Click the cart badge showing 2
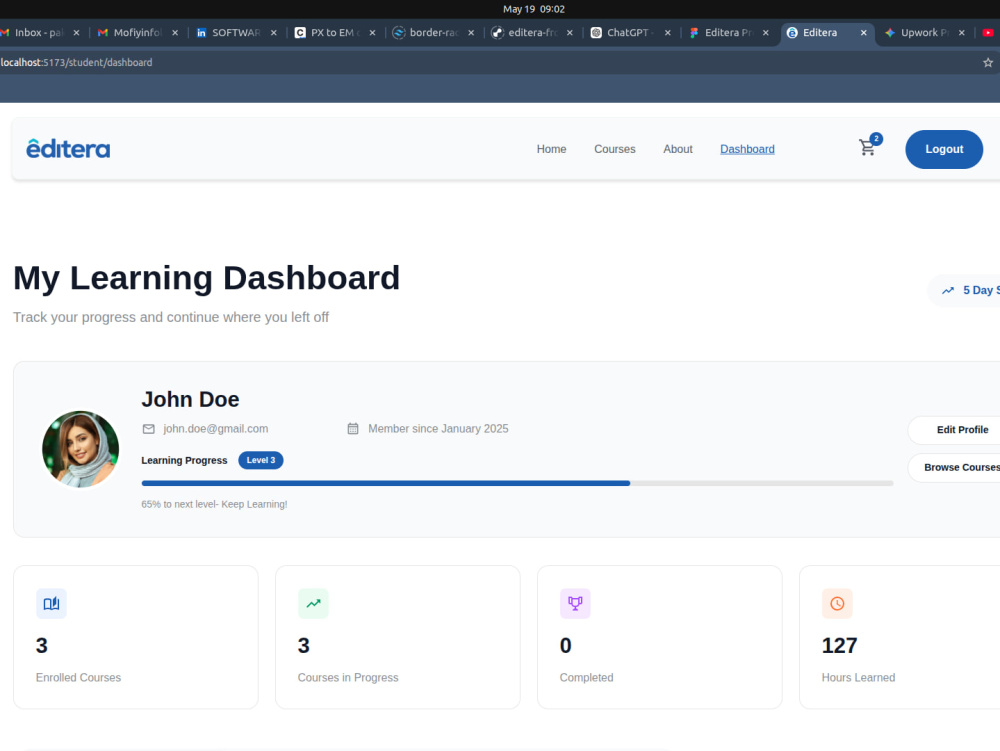This screenshot has height=751, width=1000. [876, 138]
